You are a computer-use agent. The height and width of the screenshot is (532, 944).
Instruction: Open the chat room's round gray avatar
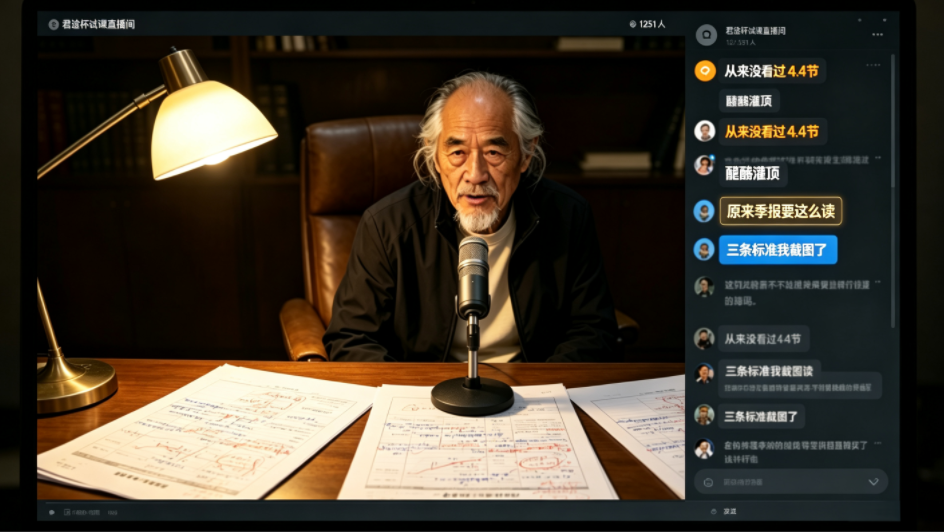pyautogui.click(x=706, y=35)
